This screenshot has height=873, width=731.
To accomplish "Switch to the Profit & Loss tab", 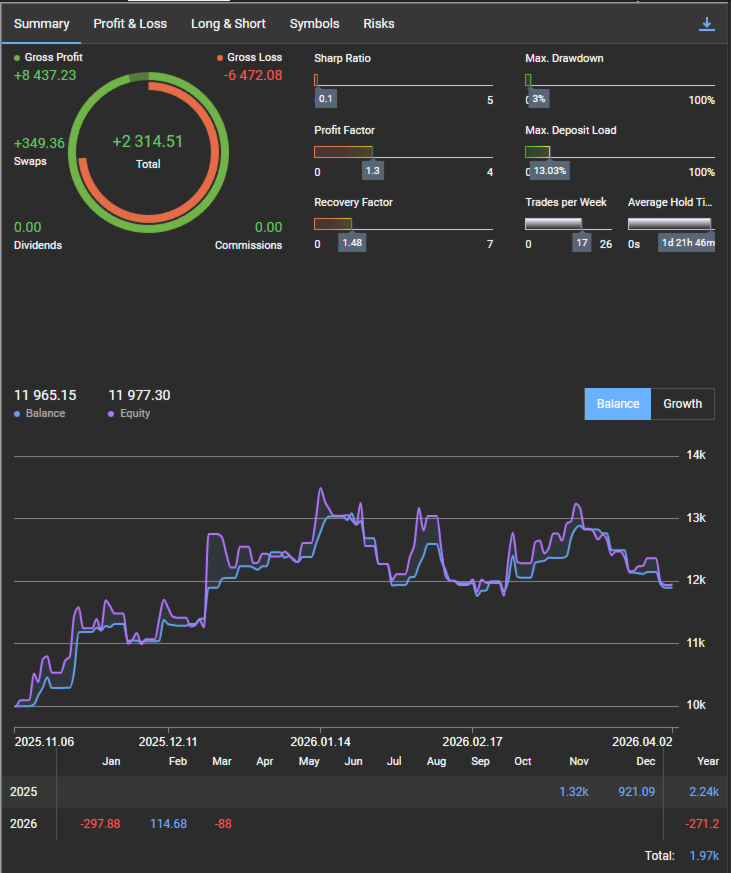I will pos(130,24).
